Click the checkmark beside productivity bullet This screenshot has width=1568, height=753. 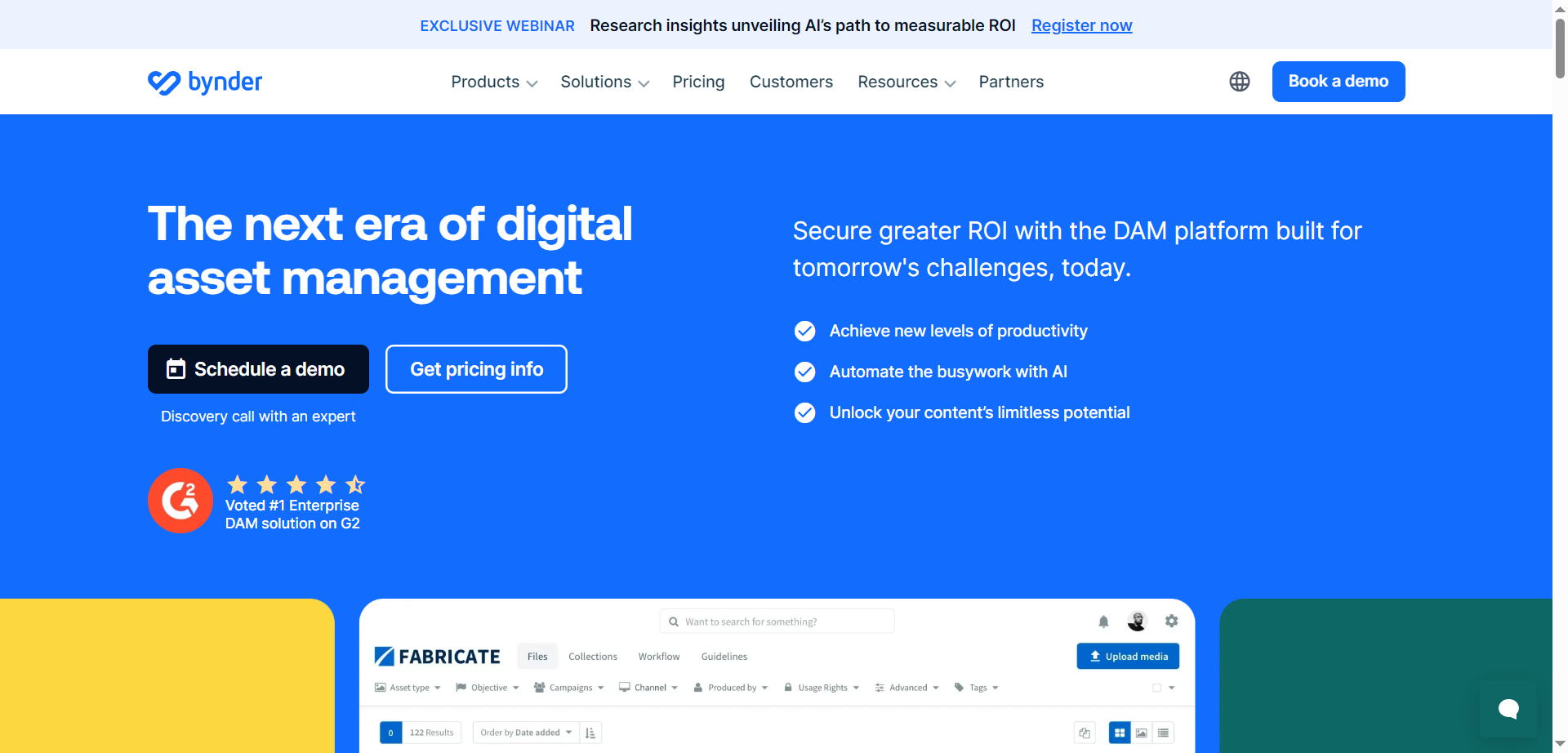click(x=805, y=331)
